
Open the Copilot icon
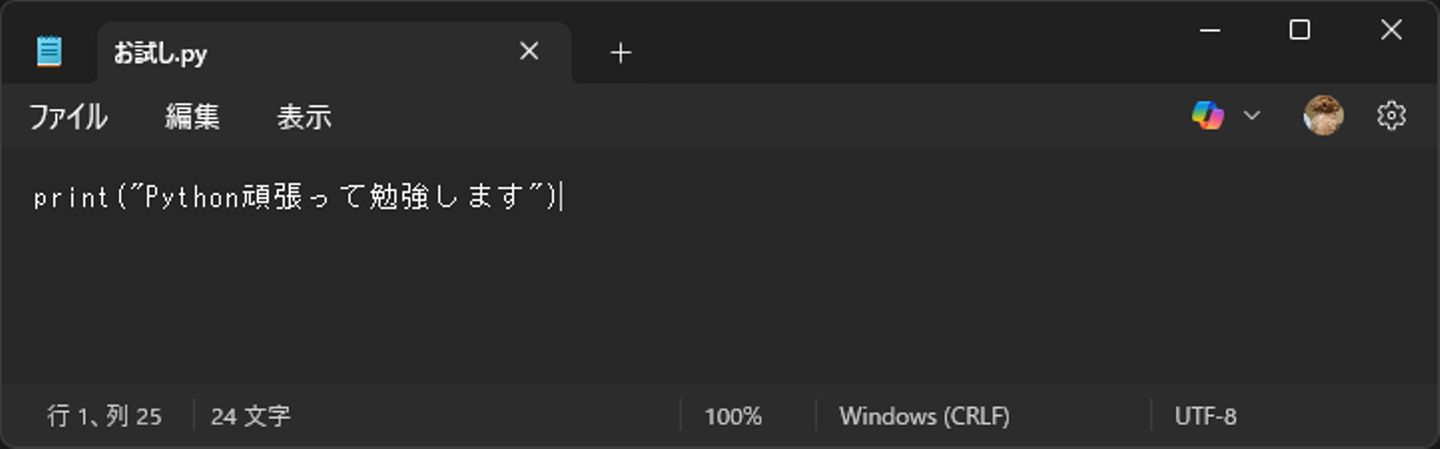coord(1208,116)
